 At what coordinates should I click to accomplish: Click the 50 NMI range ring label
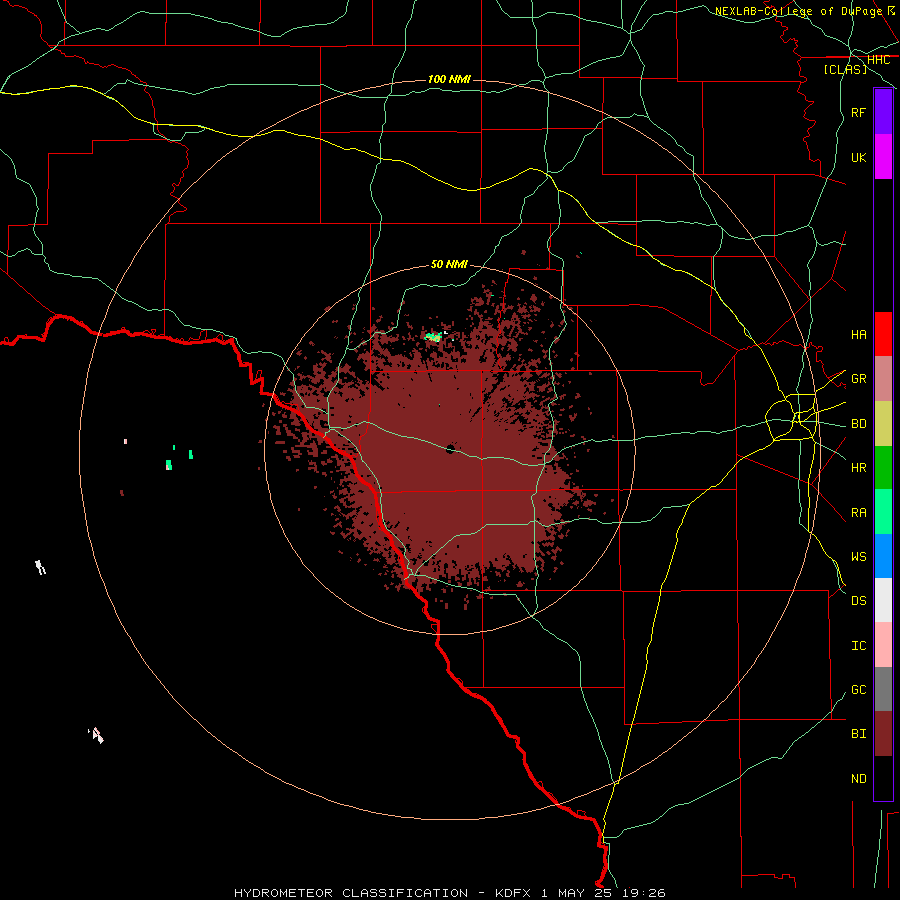pyautogui.click(x=449, y=264)
